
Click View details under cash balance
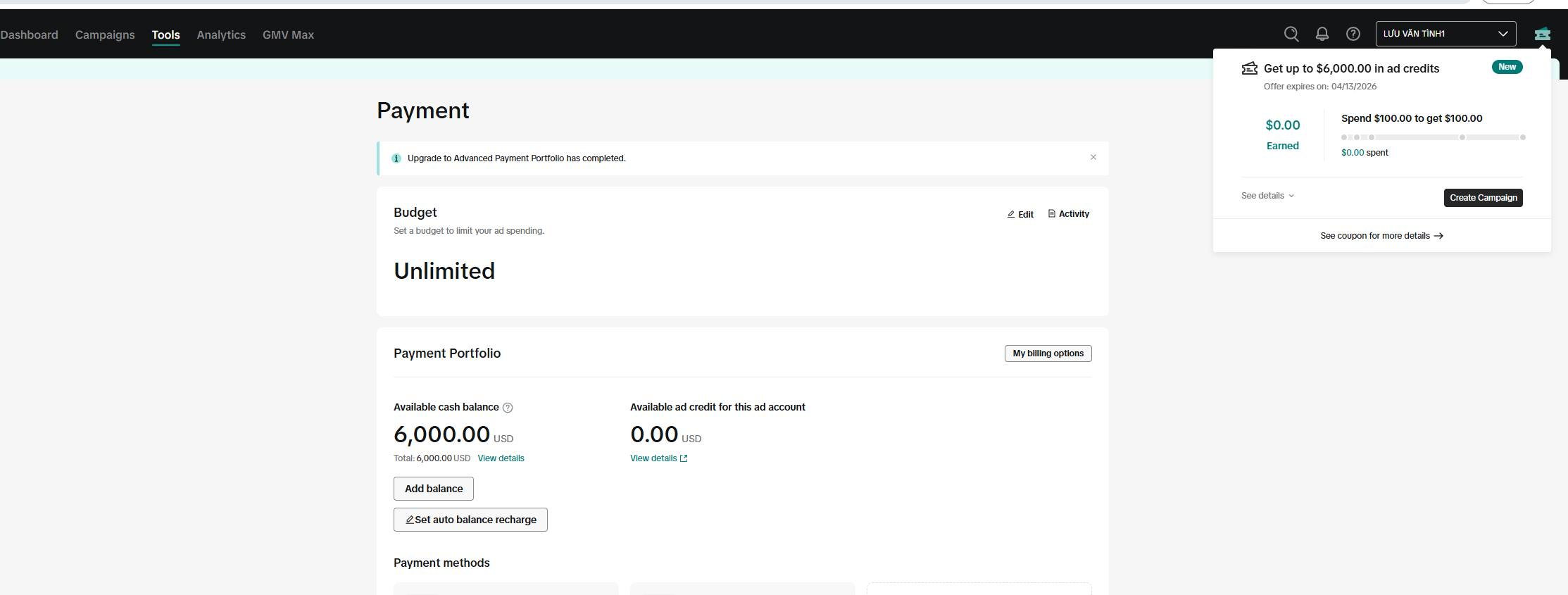(x=501, y=458)
